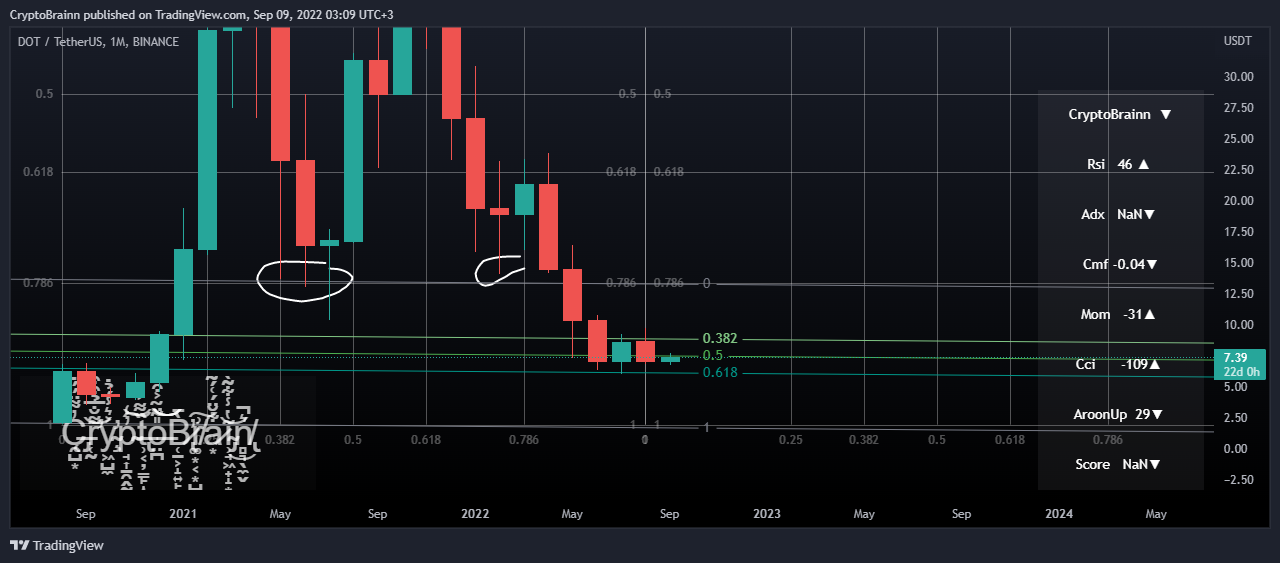Screen dimensions: 1280x563
Task: Click the 2021 time axis label
Action: pyautogui.click(x=183, y=514)
